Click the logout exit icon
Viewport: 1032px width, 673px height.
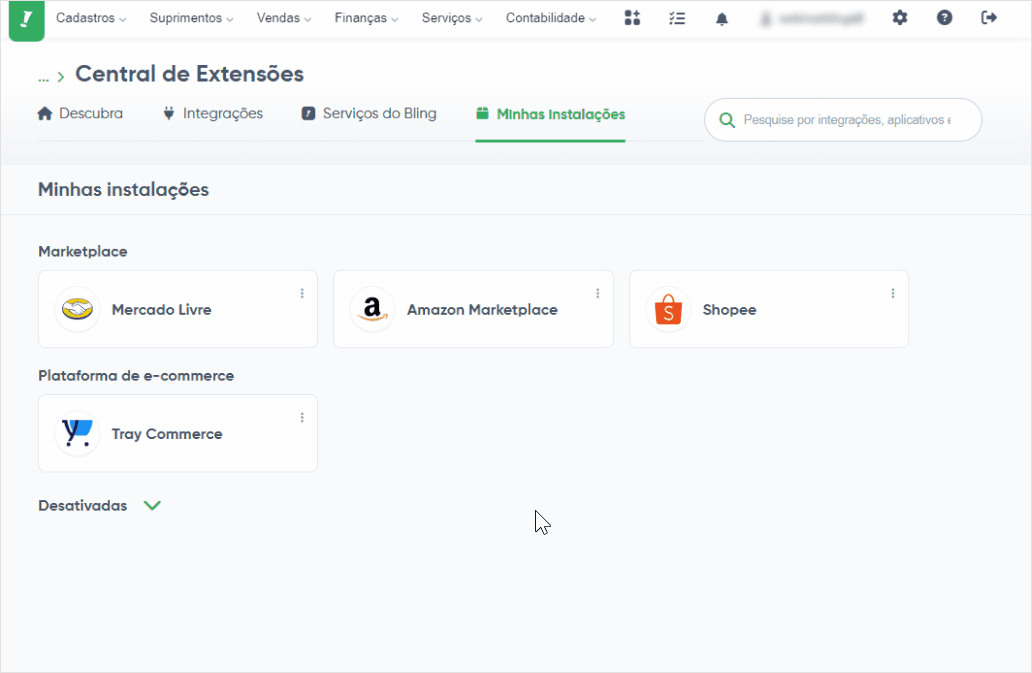click(989, 18)
